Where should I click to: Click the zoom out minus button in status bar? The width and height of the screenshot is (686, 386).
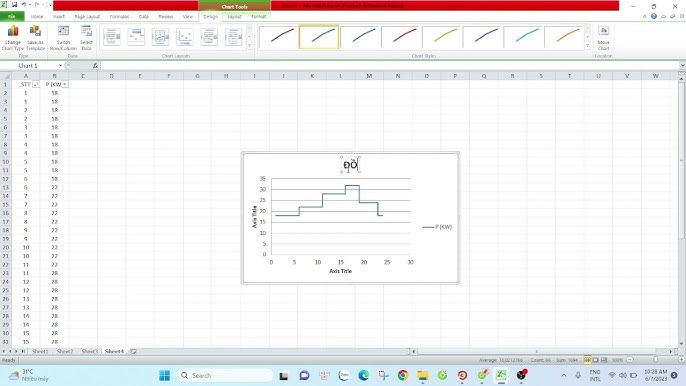tap(630, 360)
